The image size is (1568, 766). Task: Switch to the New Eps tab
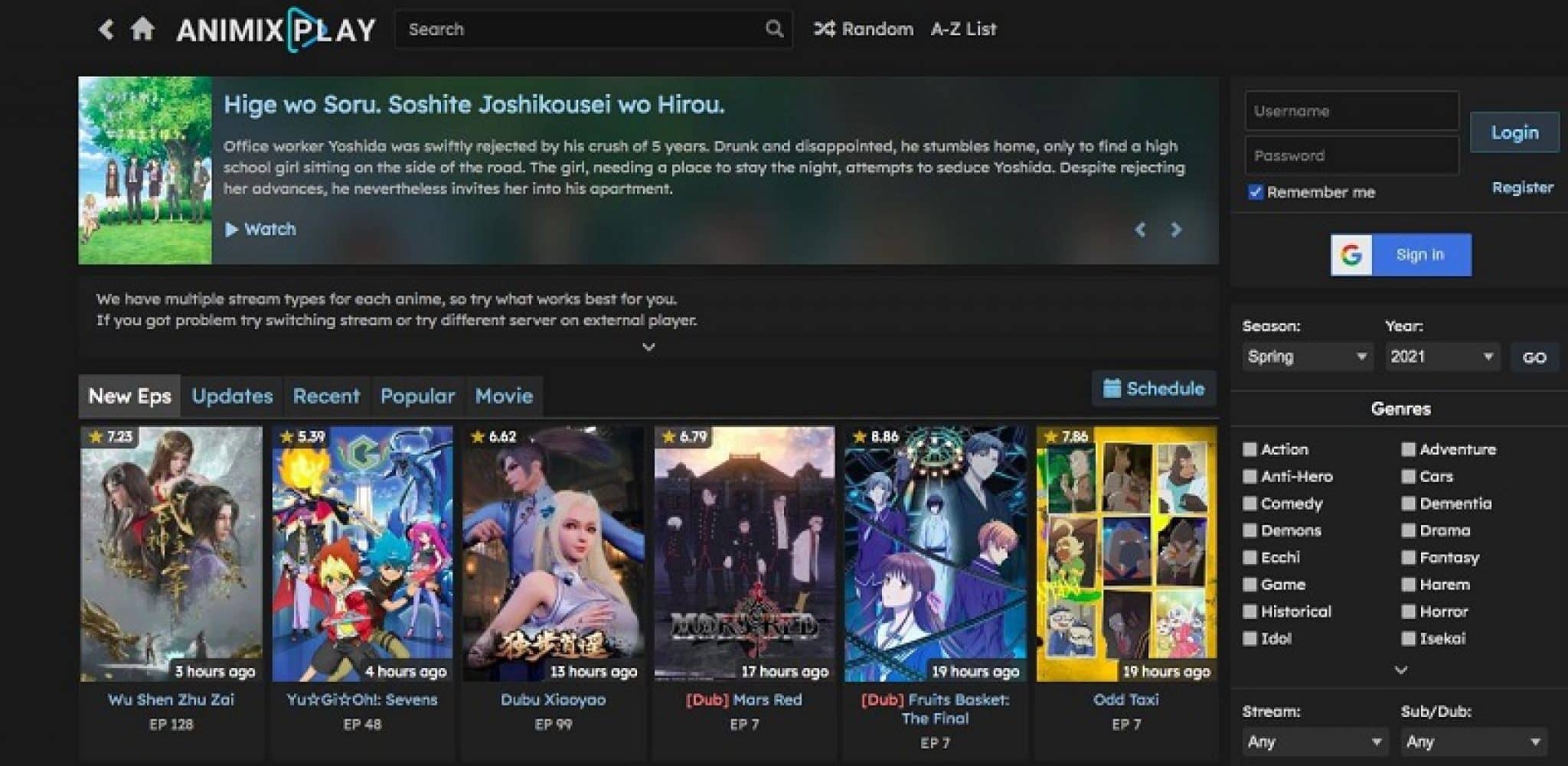pos(129,396)
